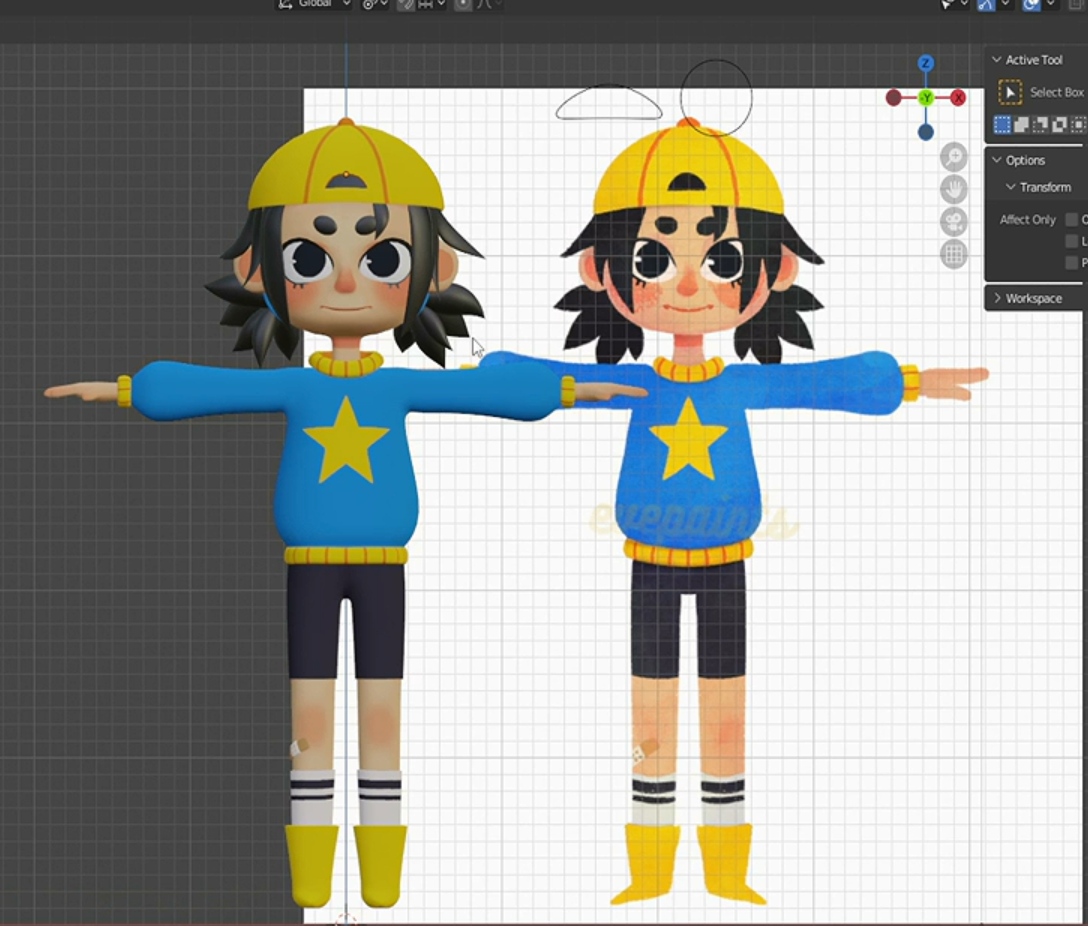This screenshot has height=926, width=1088.
Task: Click the Select Box active tool icon
Action: point(1010,92)
